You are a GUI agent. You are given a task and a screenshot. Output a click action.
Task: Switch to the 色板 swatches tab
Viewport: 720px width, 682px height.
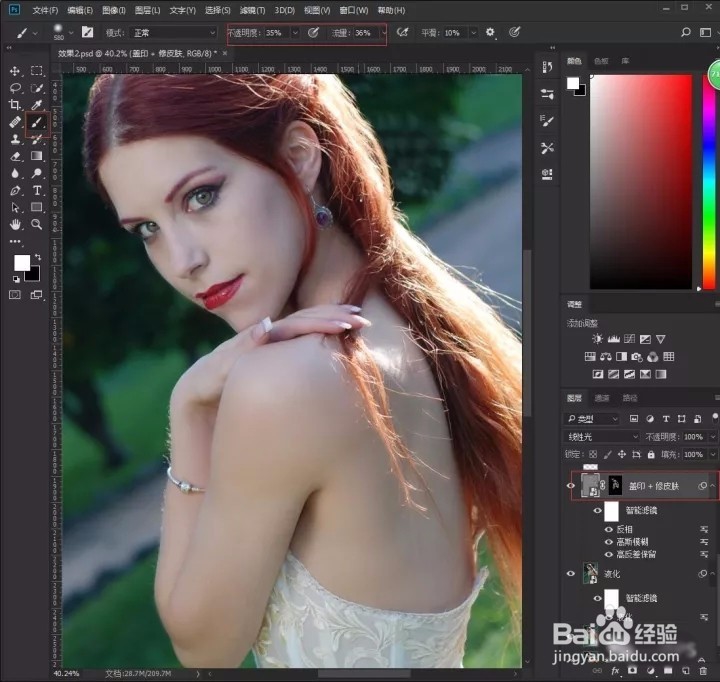[x=601, y=61]
